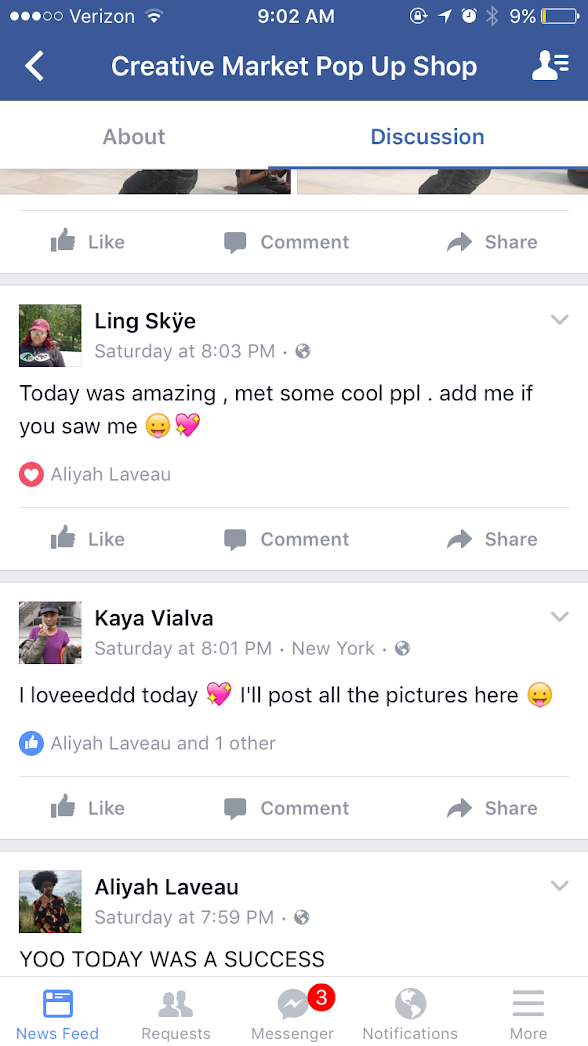Expand options chevron on Ling Skÿe's post
The height and width of the screenshot is (1046, 588).
click(559, 320)
